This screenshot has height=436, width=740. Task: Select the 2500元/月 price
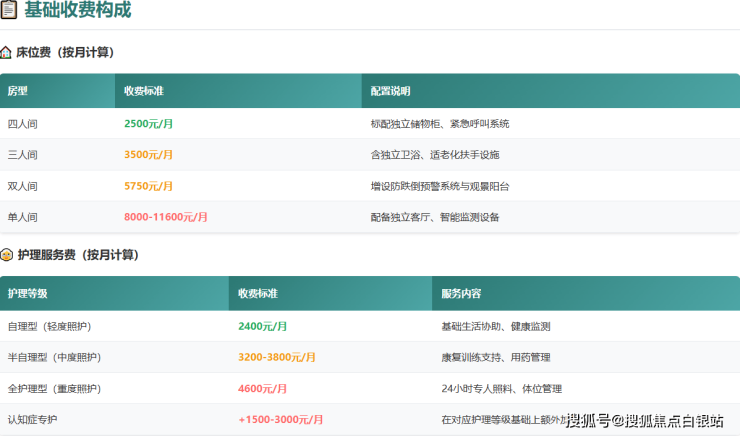(148, 124)
